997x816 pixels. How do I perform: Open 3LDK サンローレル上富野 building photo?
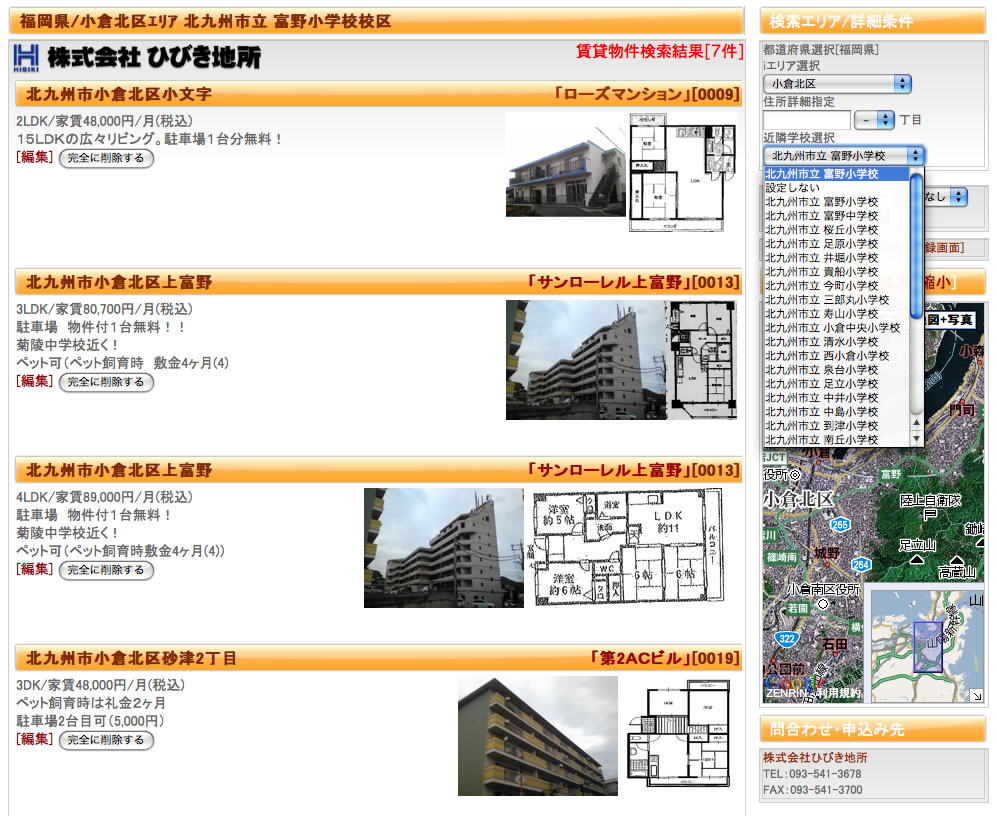pos(586,360)
